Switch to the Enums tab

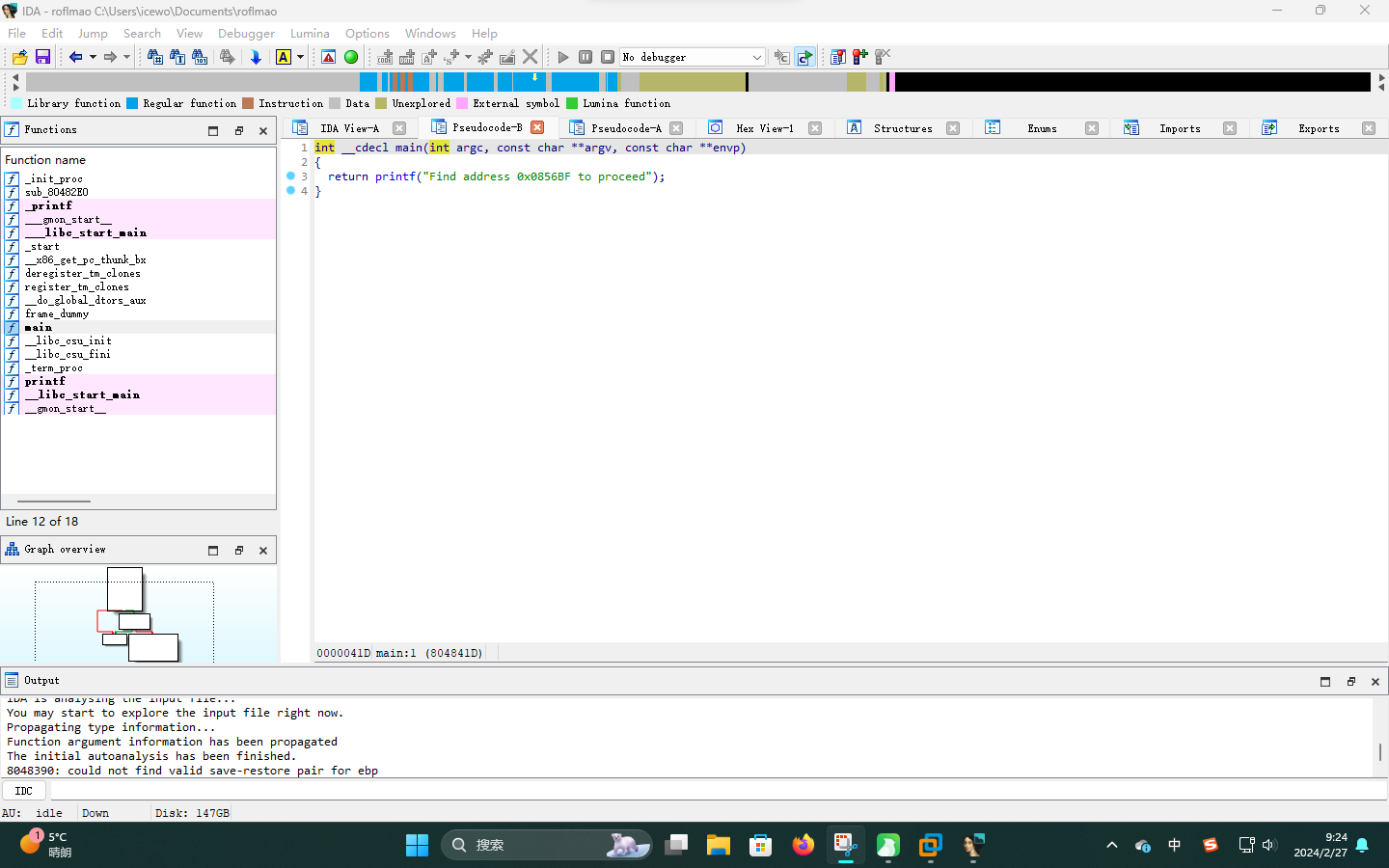pos(1042,128)
